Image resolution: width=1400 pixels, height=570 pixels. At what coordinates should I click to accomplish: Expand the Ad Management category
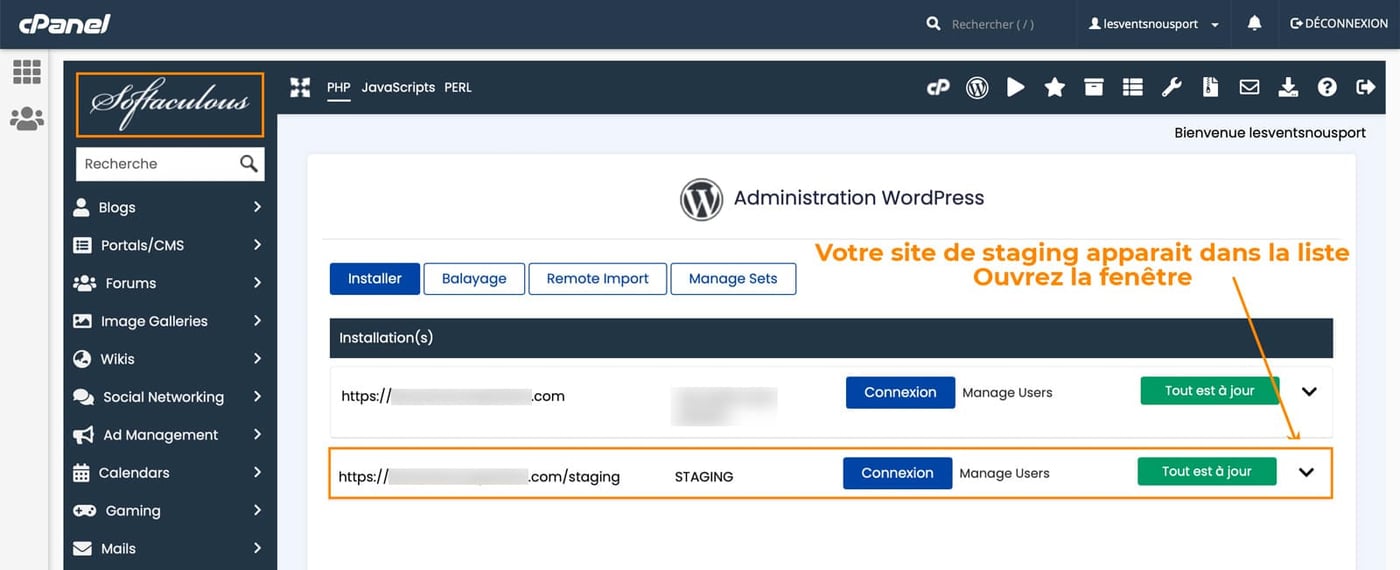(170, 435)
